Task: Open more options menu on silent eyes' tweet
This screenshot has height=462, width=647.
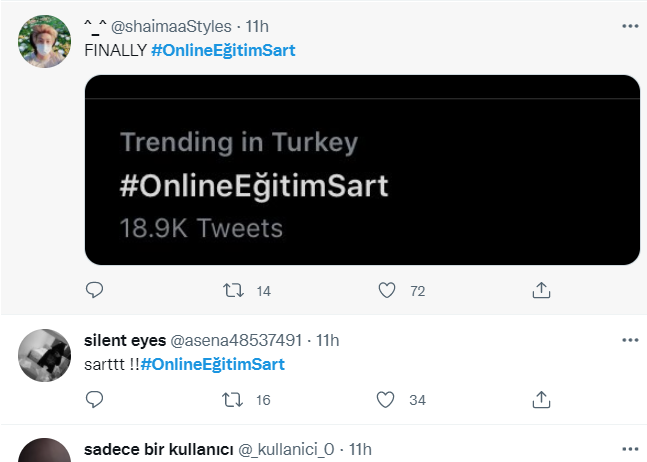Action: pos(630,340)
